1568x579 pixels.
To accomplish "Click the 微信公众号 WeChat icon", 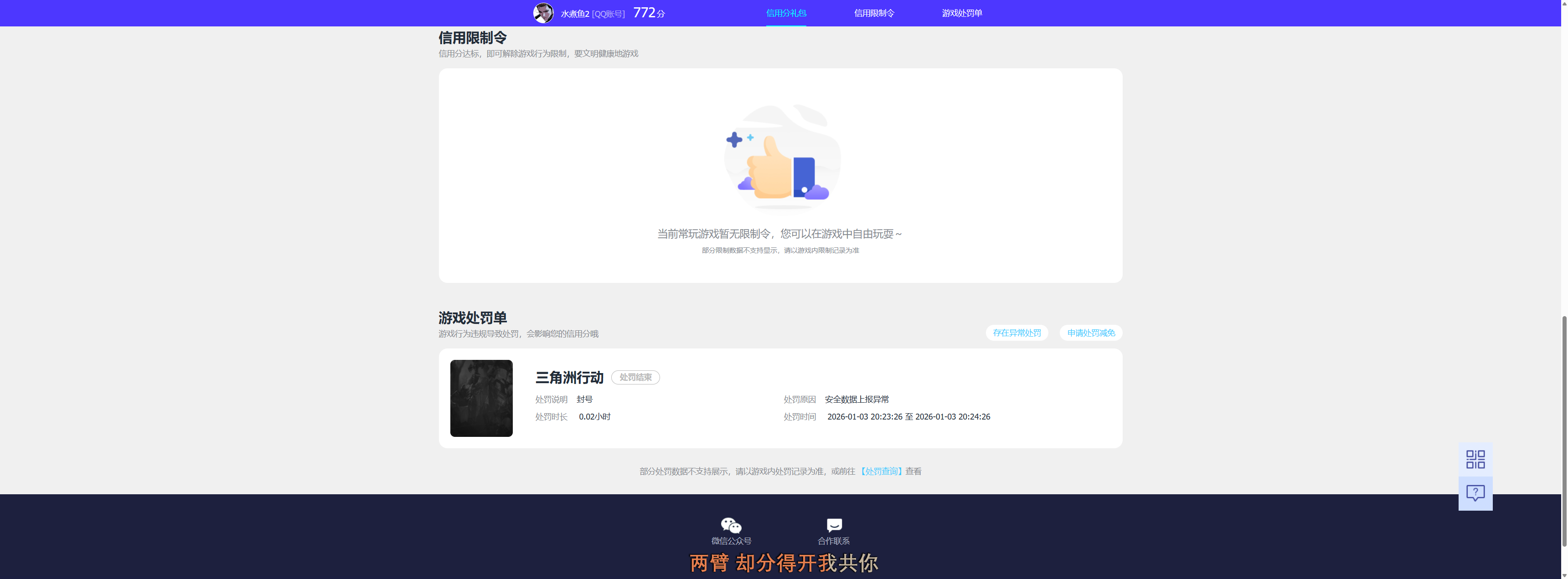I will pyautogui.click(x=731, y=525).
